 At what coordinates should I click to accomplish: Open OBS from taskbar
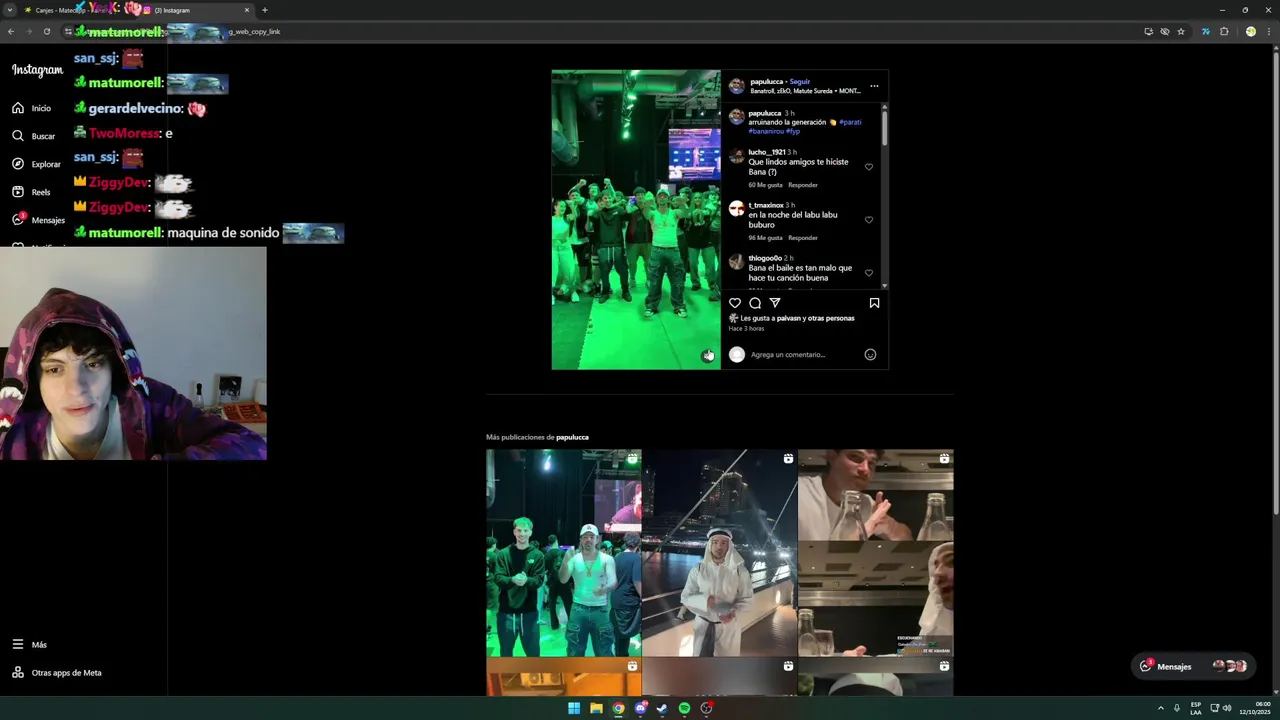coord(706,708)
